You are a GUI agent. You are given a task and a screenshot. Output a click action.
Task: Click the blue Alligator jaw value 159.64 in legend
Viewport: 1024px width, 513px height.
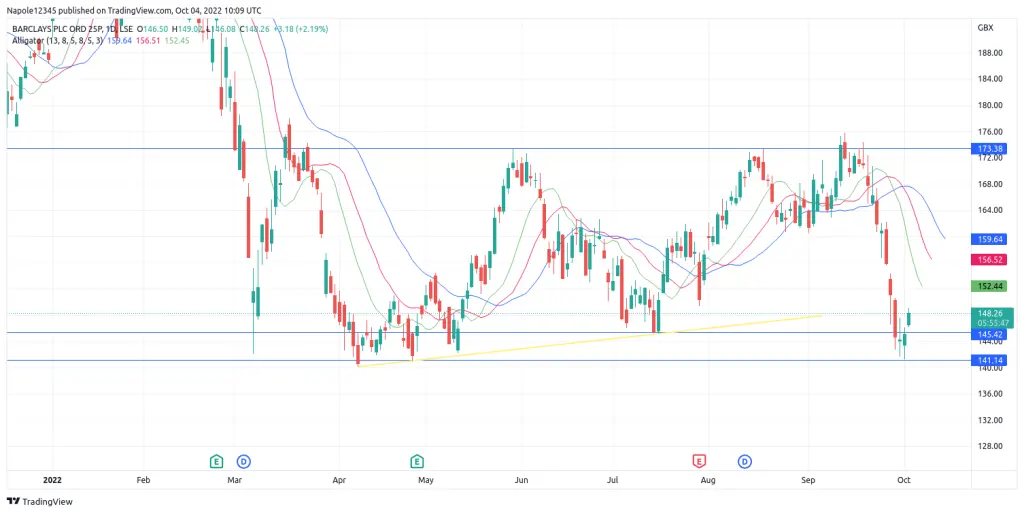coord(120,40)
